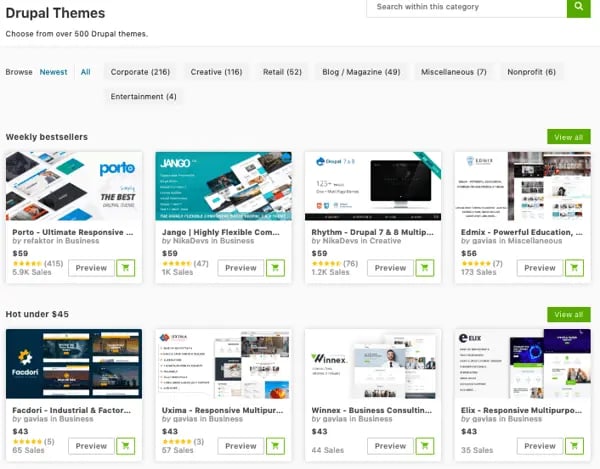The width and height of the screenshot is (600, 469).
Task: Add Facdori theme to cart
Action: [x=126, y=446]
